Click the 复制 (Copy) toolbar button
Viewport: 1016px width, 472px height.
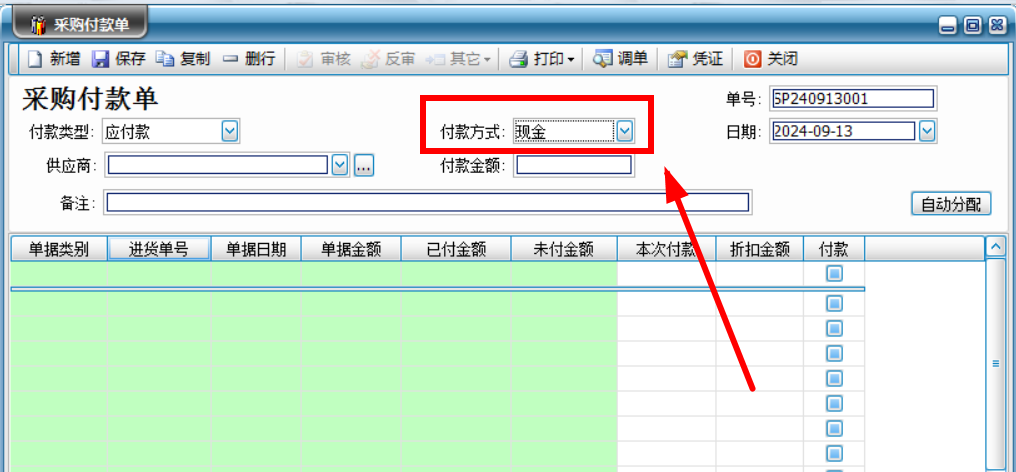183,59
